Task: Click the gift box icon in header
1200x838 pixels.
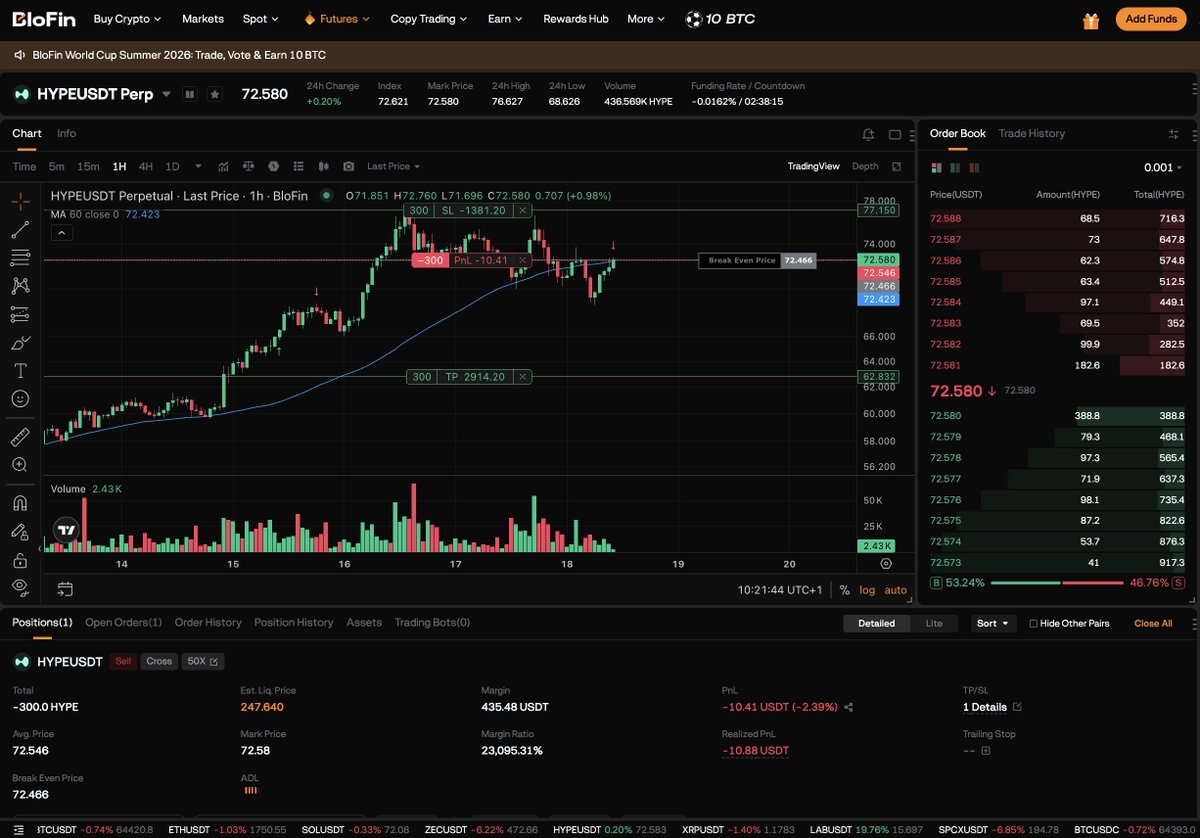Action: click(1090, 19)
